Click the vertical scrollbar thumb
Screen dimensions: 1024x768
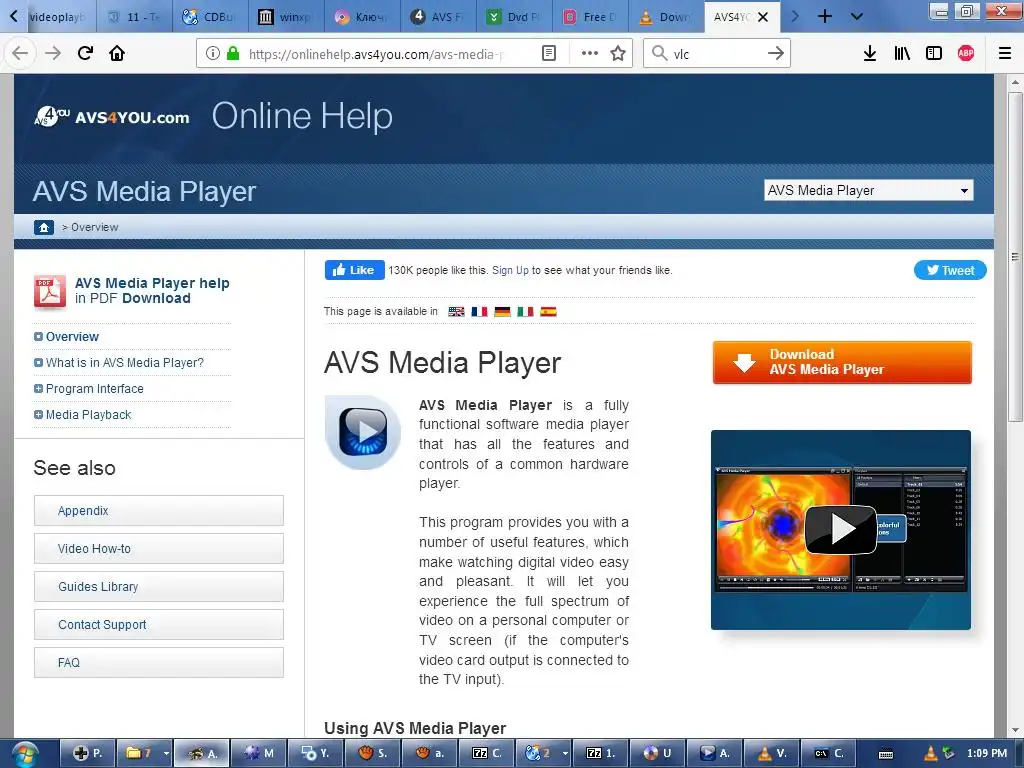point(1016,256)
